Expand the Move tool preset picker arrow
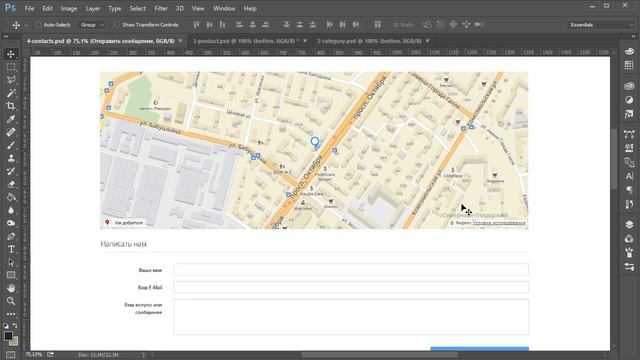The height and width of the screenshot is (360, 640). coord(26,25)
